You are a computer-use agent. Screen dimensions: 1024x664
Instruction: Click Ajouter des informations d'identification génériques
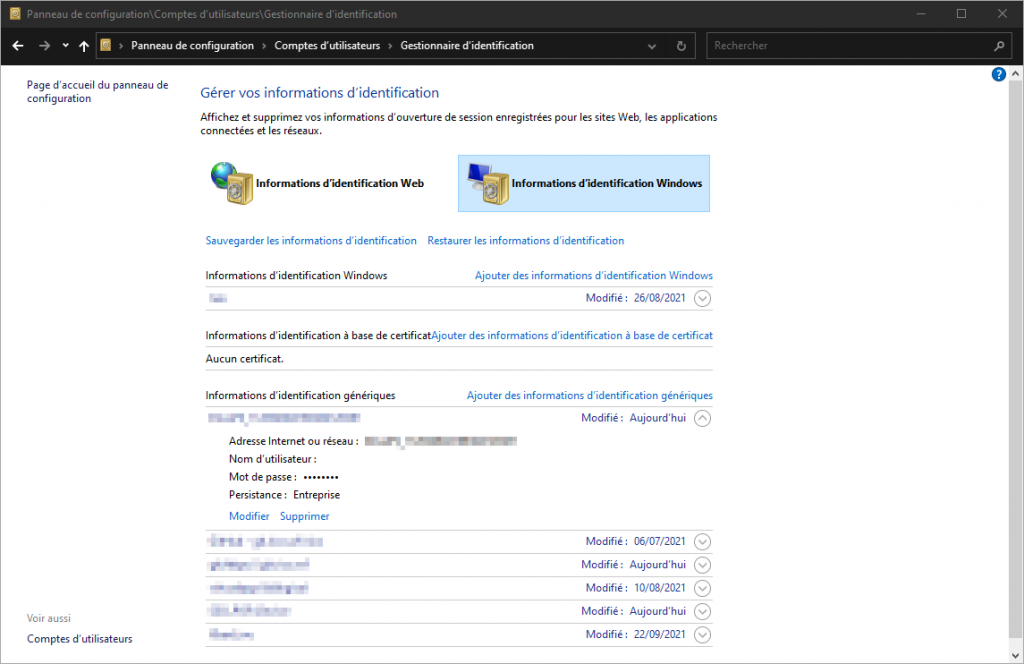click(590, 396)
